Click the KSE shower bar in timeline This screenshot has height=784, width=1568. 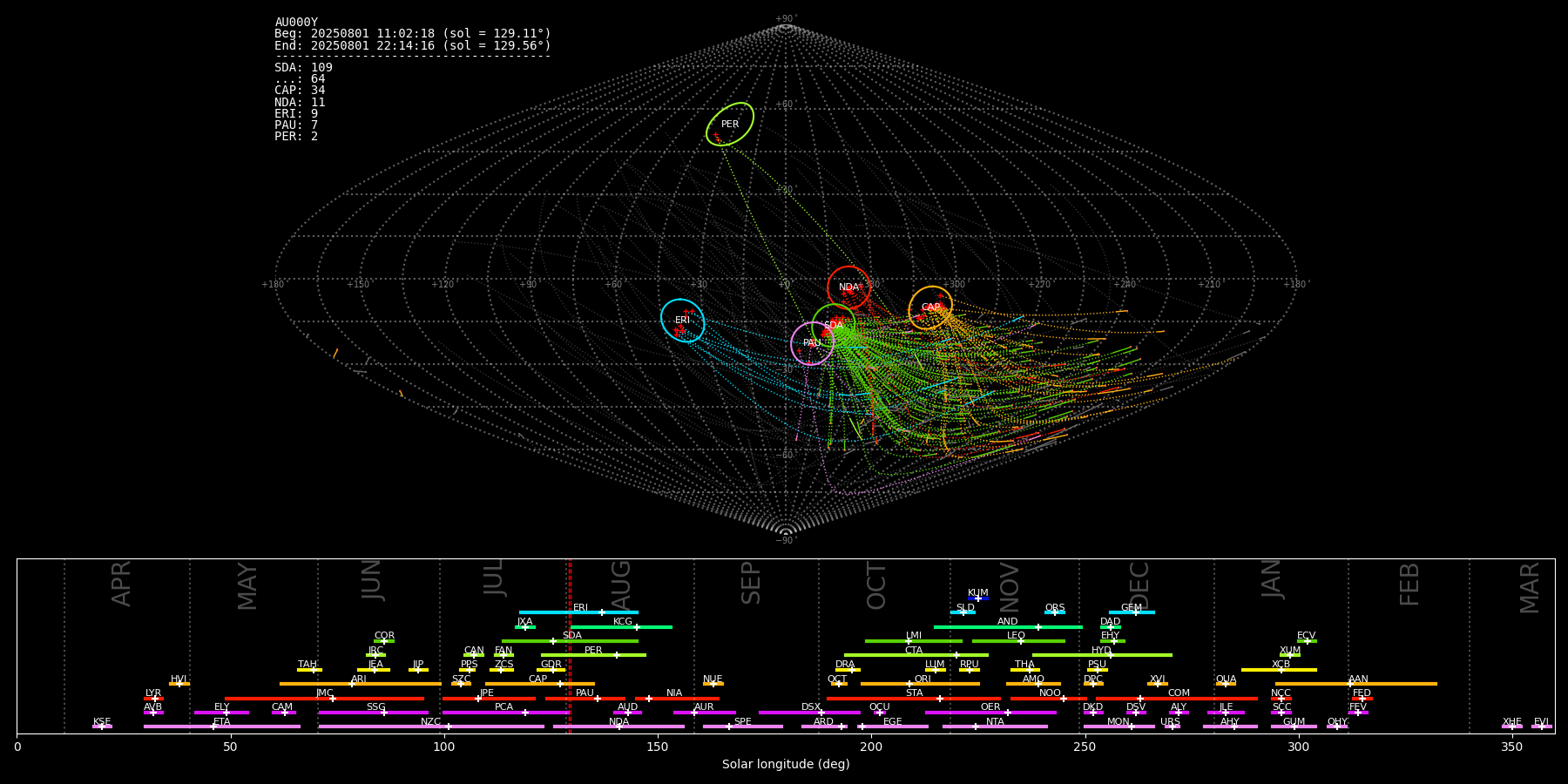pos(102,727)
